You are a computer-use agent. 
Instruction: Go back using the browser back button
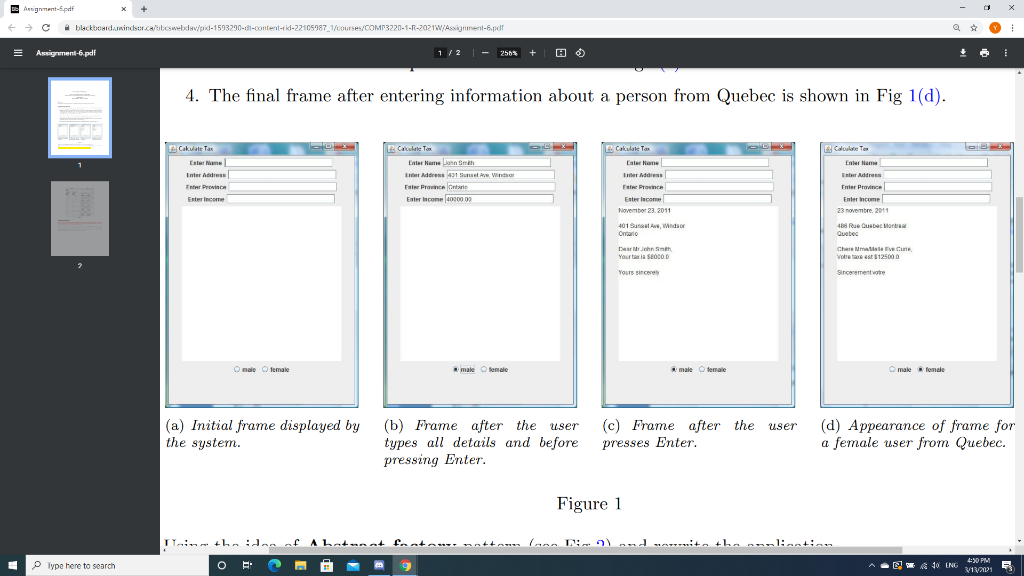12,28
